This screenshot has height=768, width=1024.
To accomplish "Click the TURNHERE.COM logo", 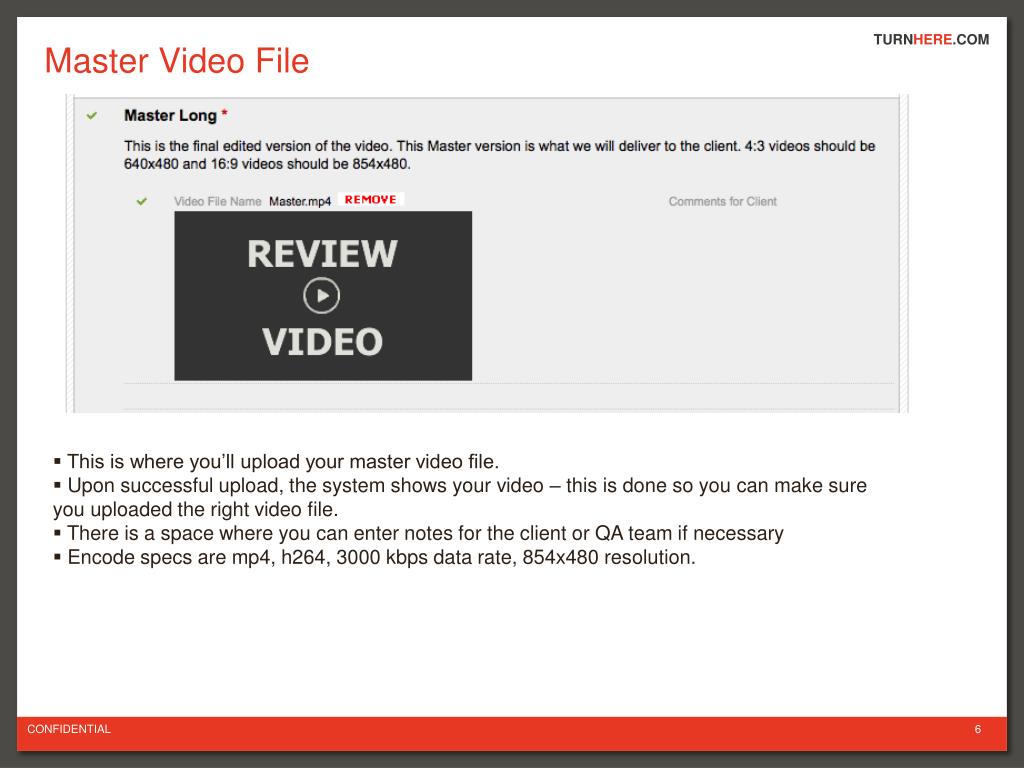I will [931, 39].
